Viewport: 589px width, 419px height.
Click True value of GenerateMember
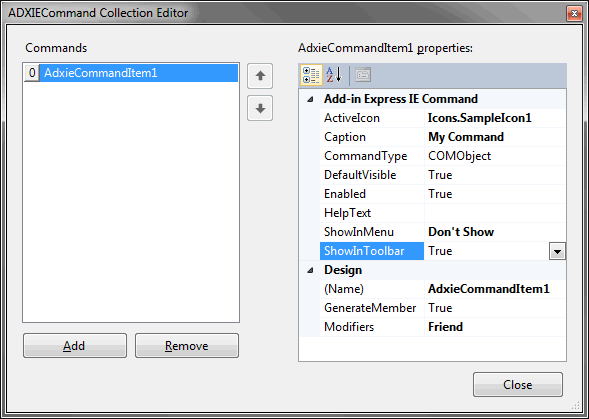495,308
